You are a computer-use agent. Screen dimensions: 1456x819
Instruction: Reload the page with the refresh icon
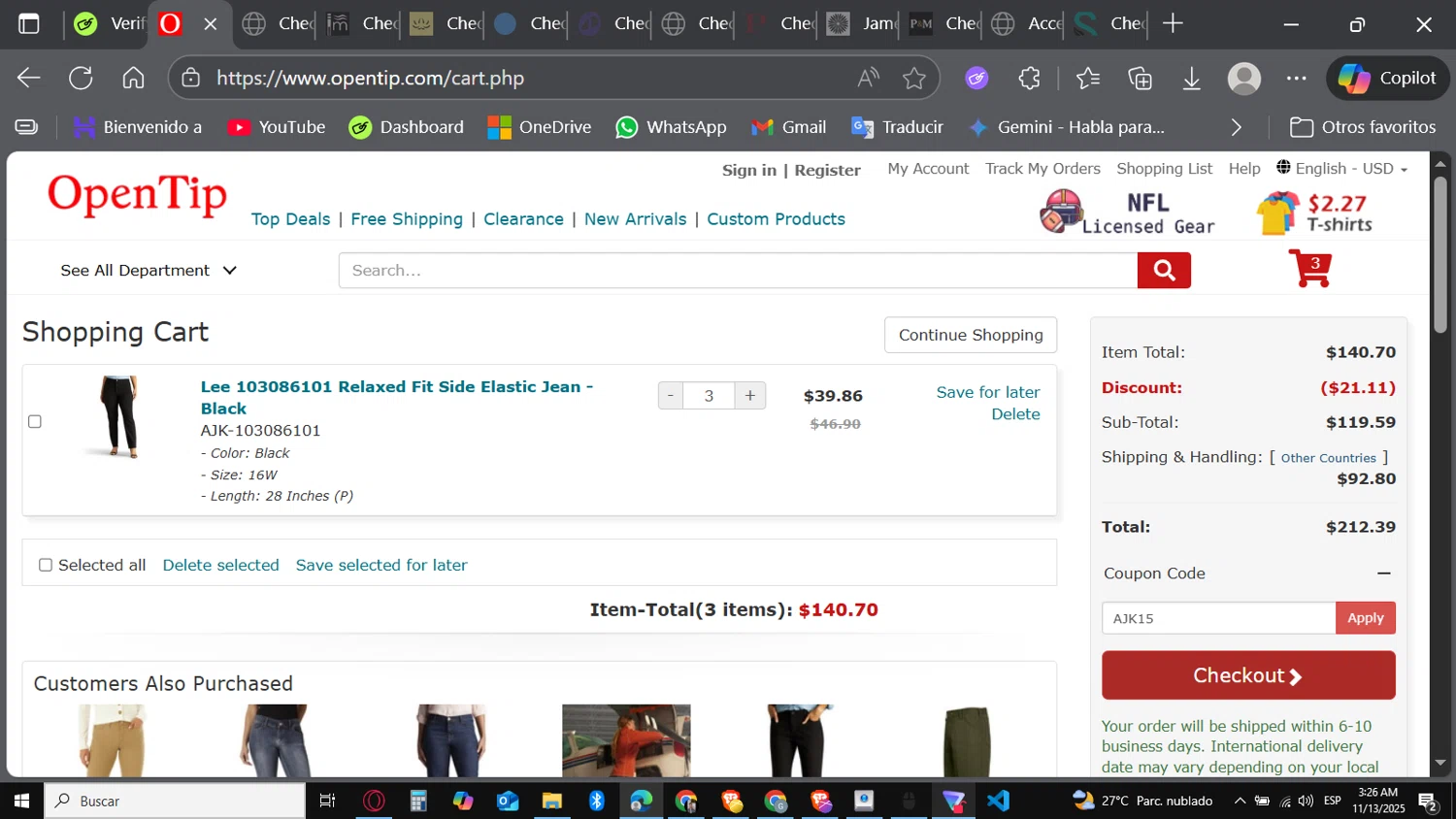pyautogui.click(x=81, y=78)
